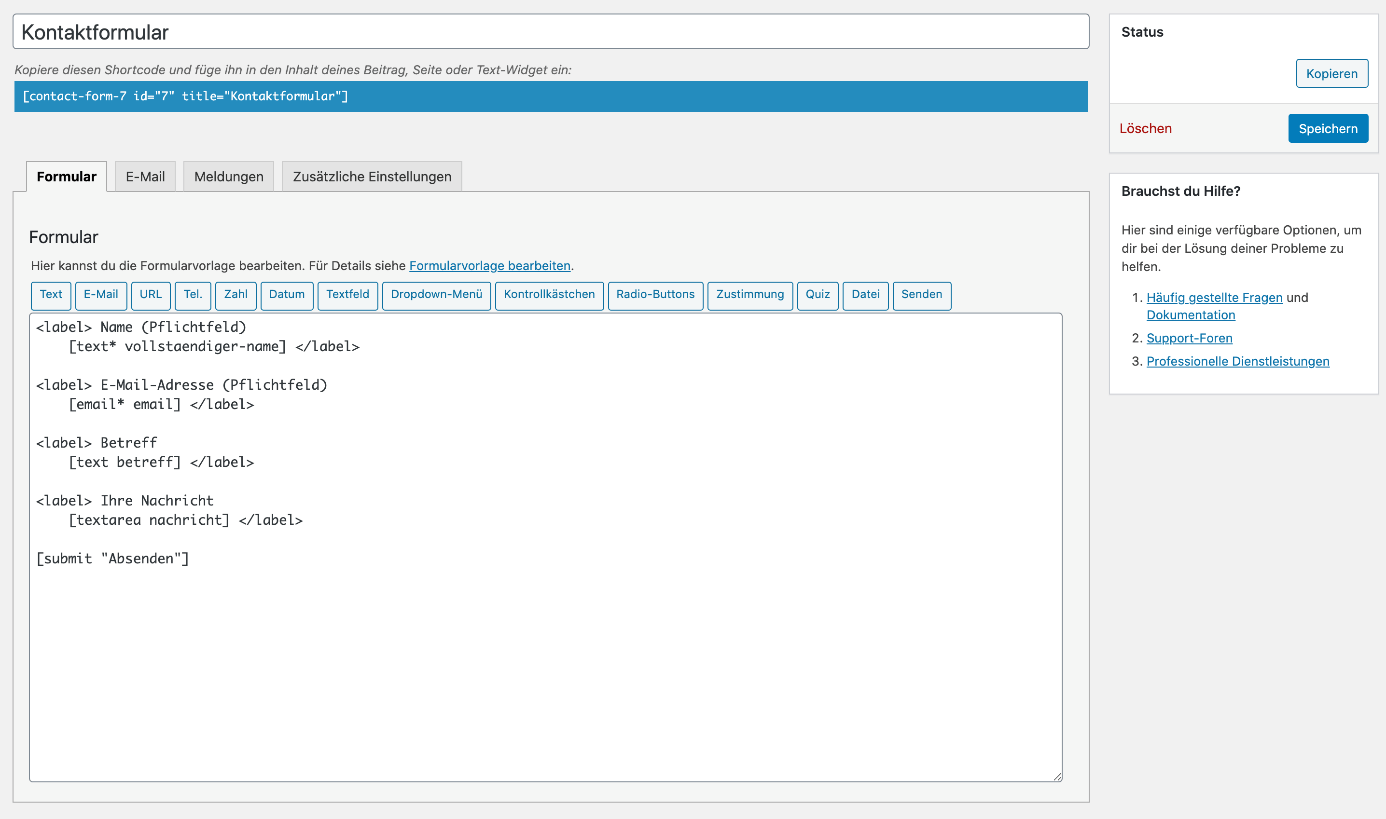Switch to Zusätzliche Einstellungen tab
1386x819 pixels.
[x=372, y=177]
